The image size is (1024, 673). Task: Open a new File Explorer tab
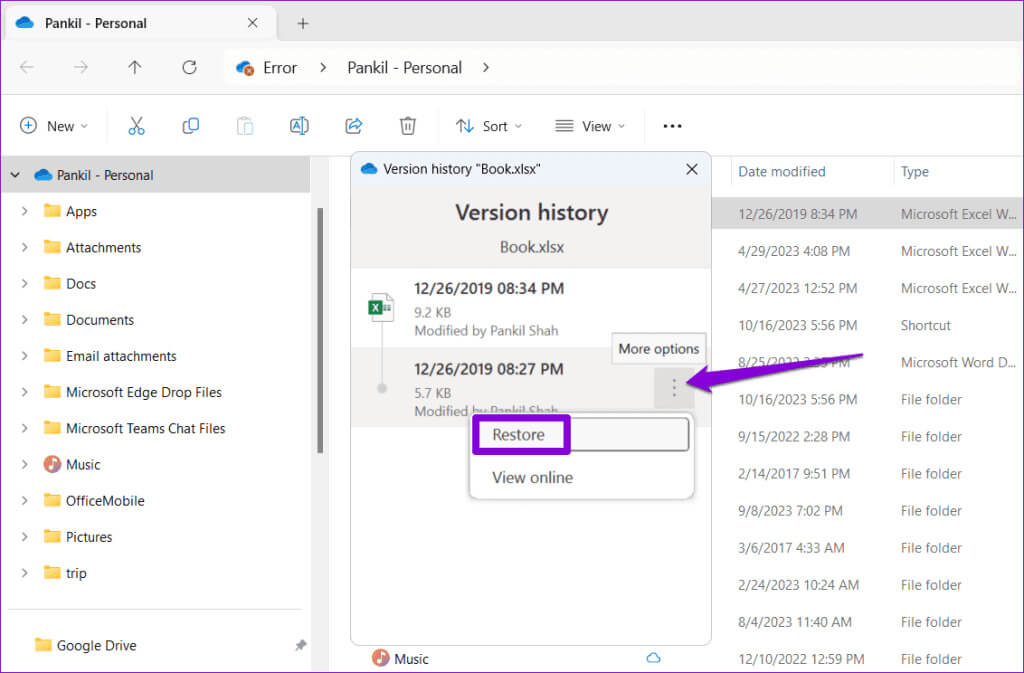[303, 23]
